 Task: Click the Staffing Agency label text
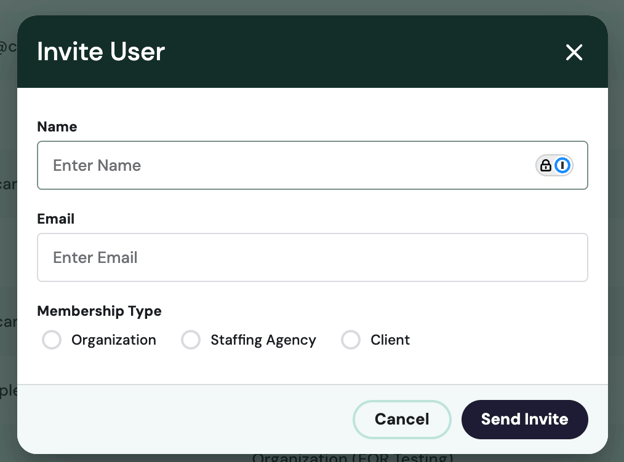[x=263, y=340]
